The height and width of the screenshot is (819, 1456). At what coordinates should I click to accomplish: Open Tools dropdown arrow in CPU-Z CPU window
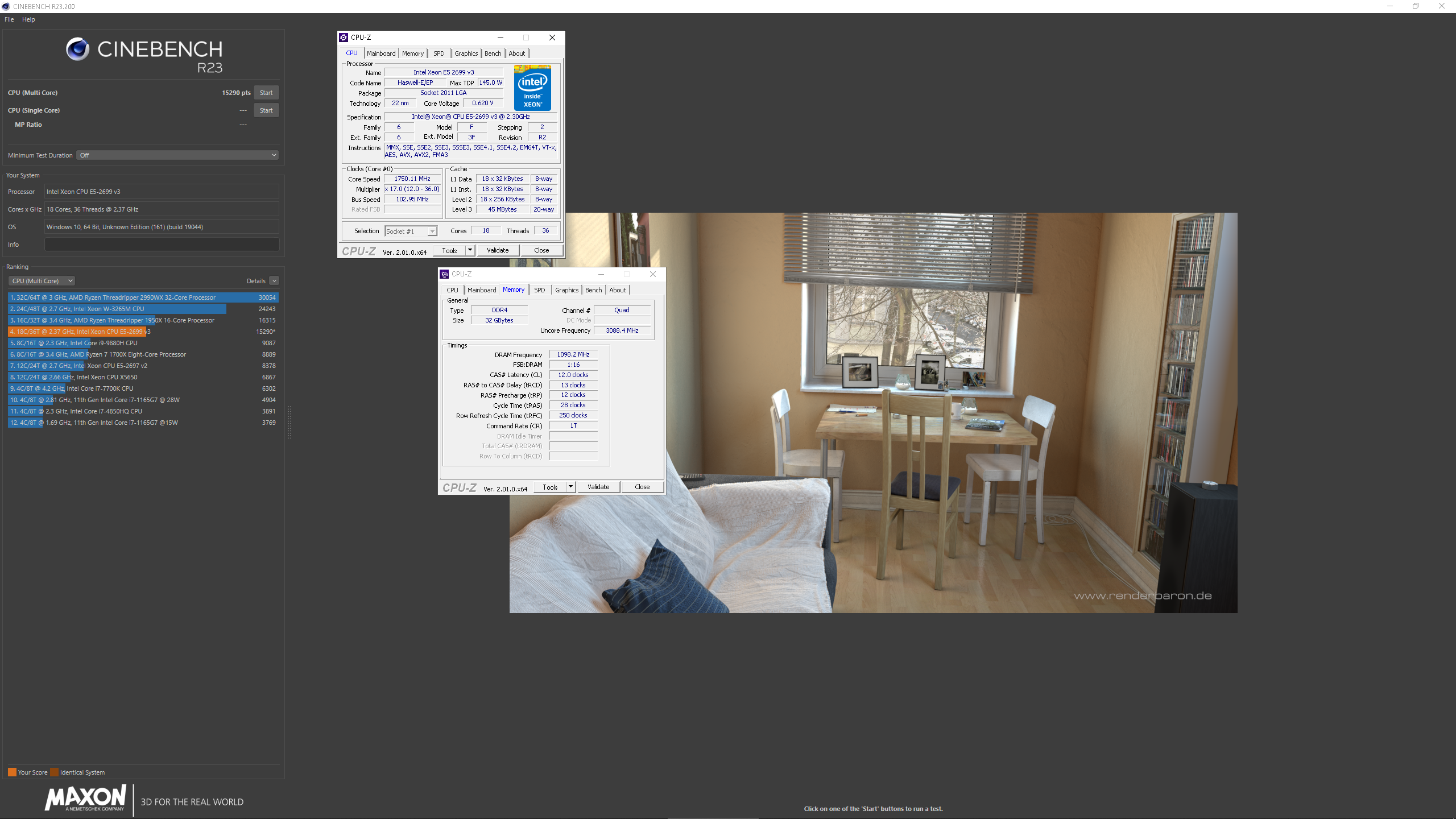pos(470,250)
